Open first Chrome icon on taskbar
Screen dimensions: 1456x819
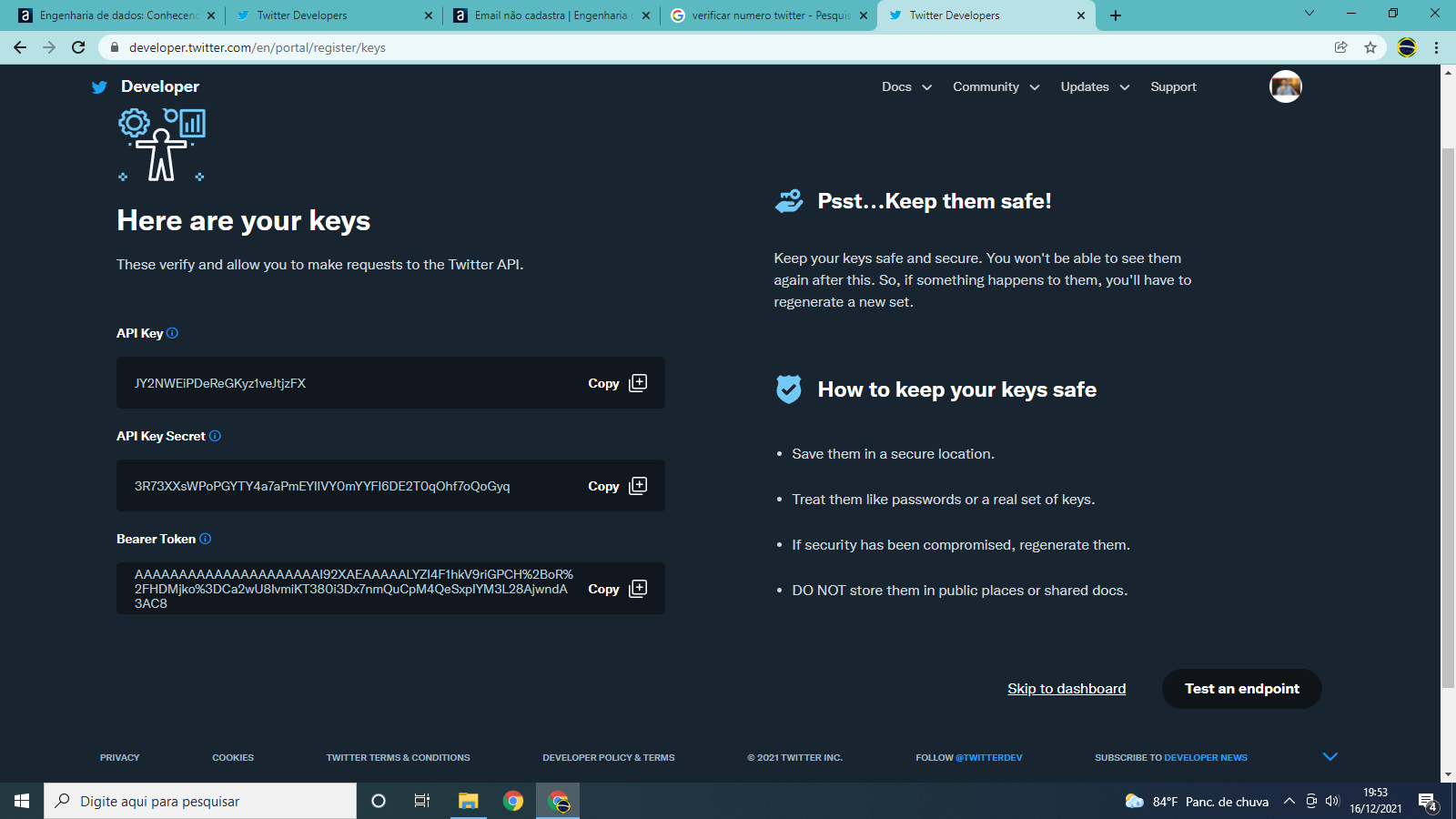click(513, 801)
